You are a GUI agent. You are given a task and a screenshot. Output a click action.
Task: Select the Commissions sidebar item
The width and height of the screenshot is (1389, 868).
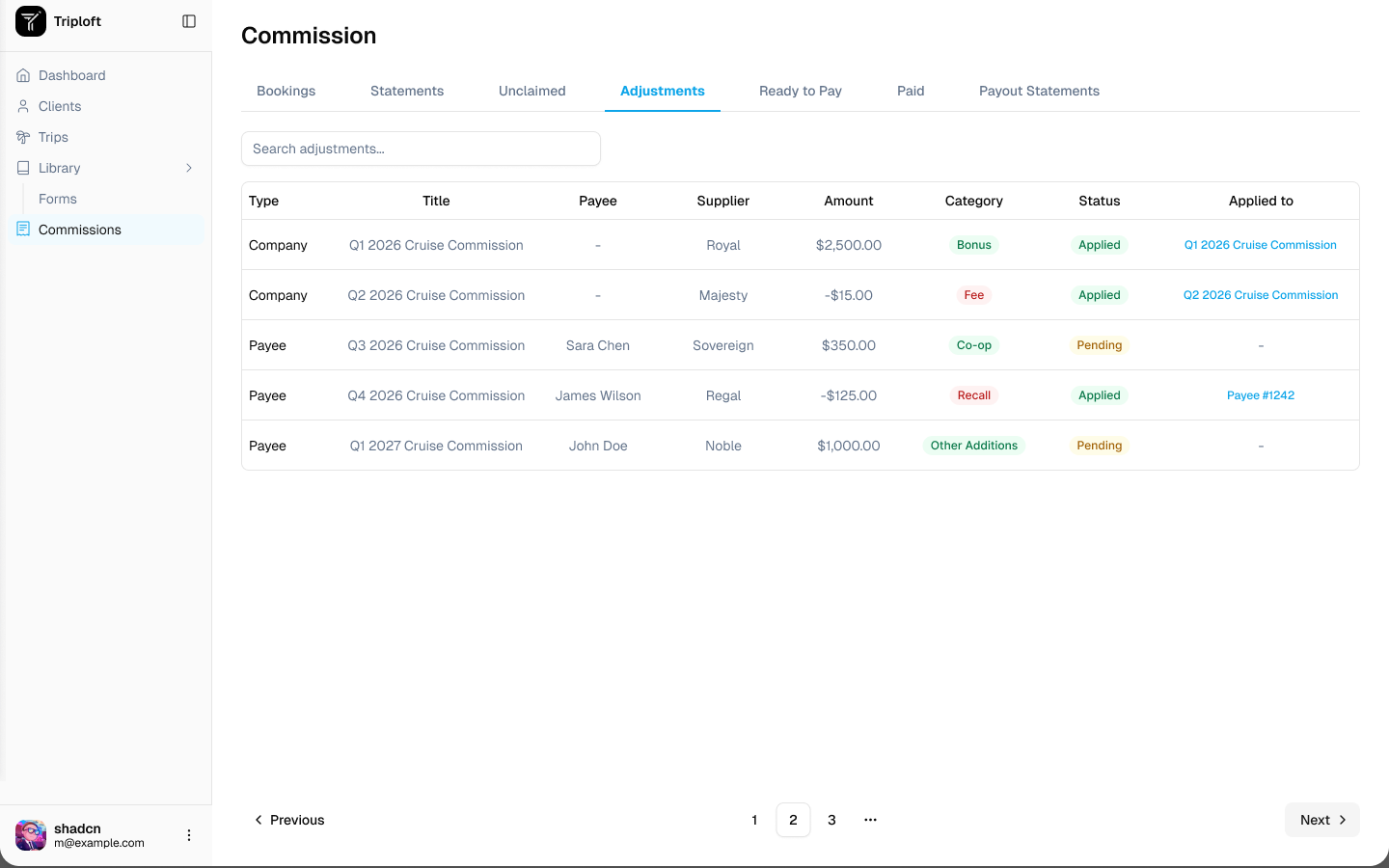coord(106,230)
